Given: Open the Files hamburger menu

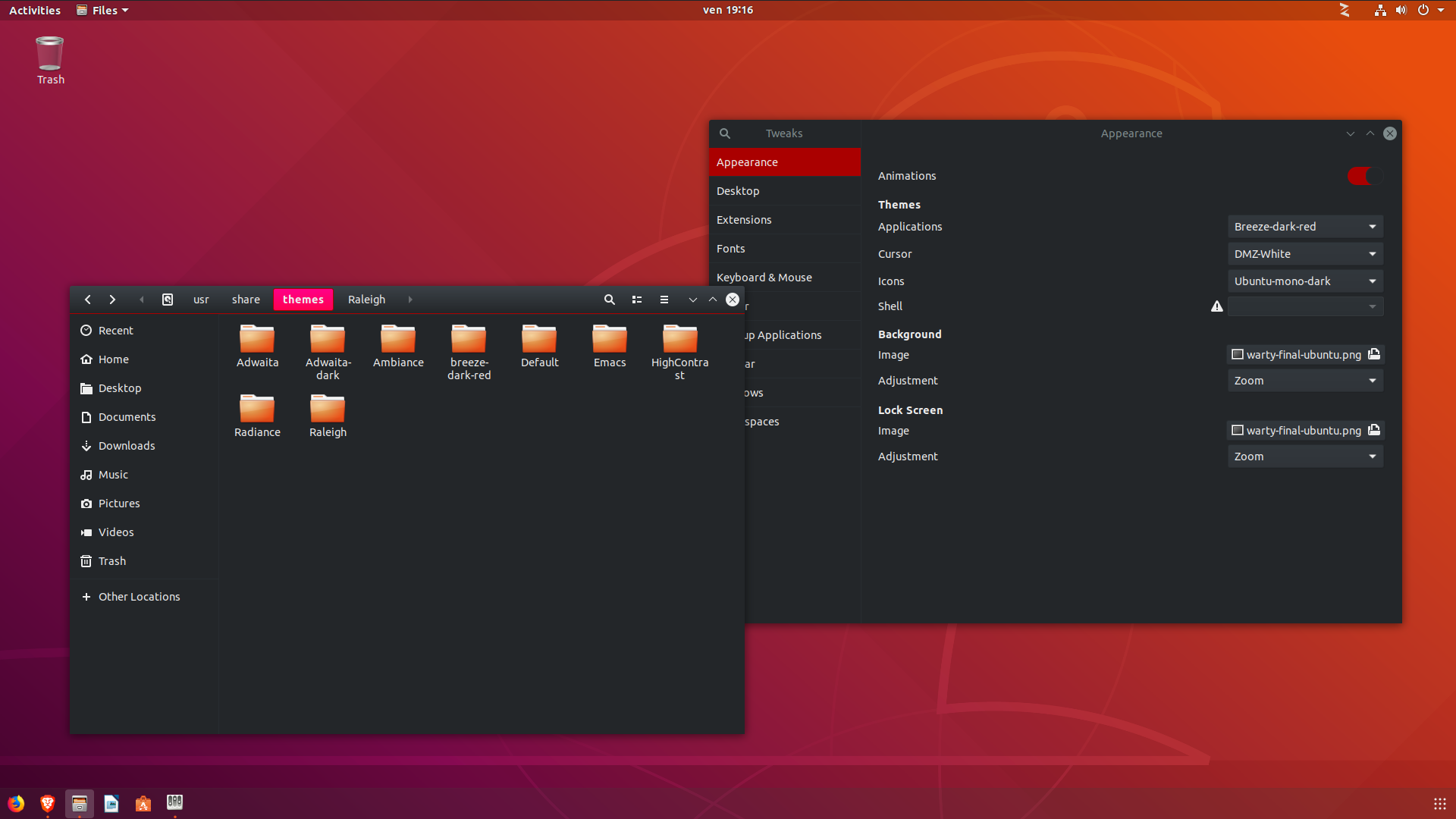Looking at the screenshot, I should (664, 300).
